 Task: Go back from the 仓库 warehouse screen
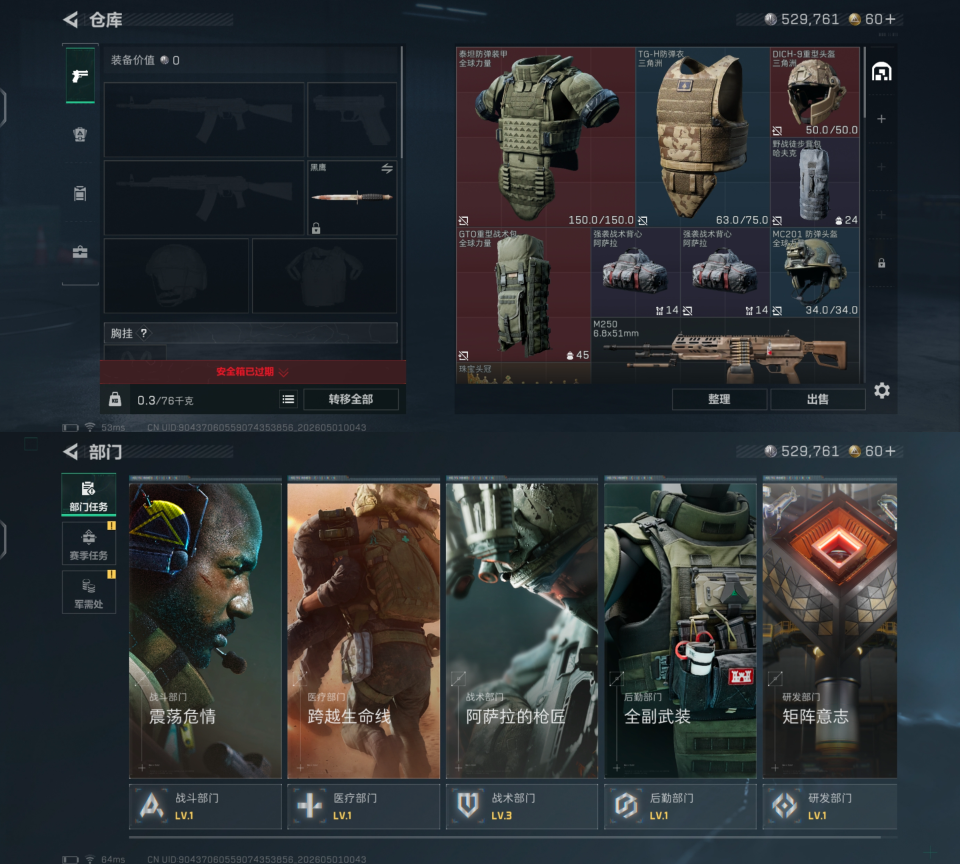click(x=70, y=20)
